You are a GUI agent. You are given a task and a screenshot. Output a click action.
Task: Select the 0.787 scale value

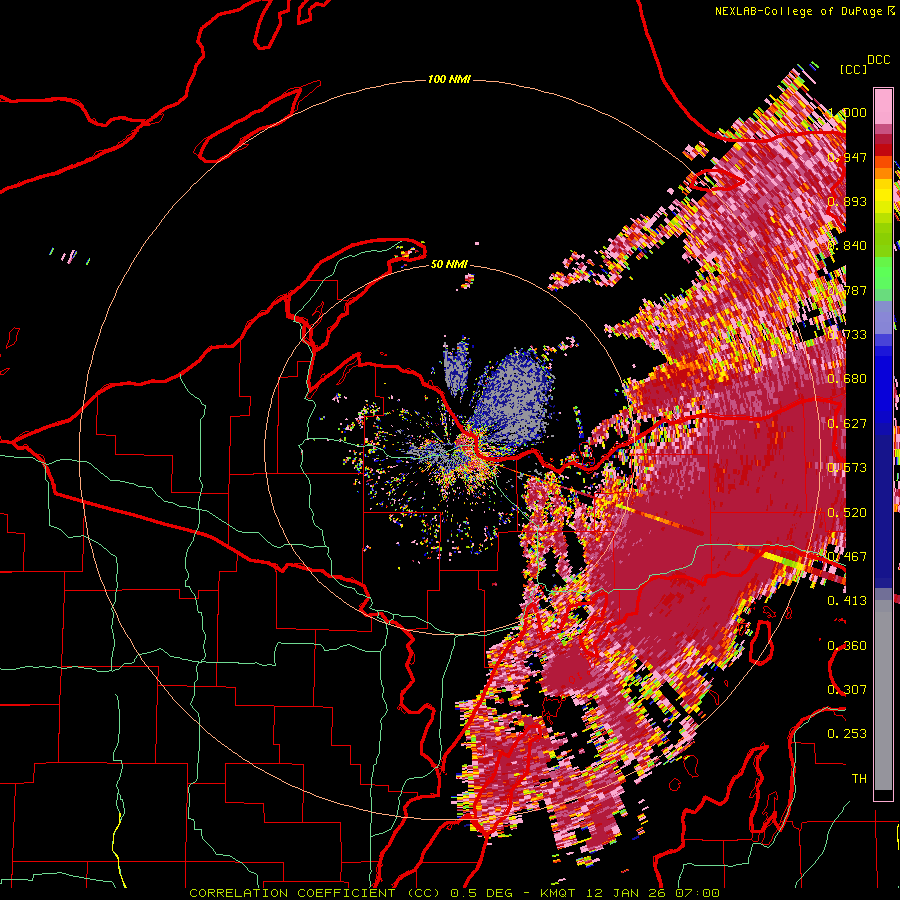[847, 290]
